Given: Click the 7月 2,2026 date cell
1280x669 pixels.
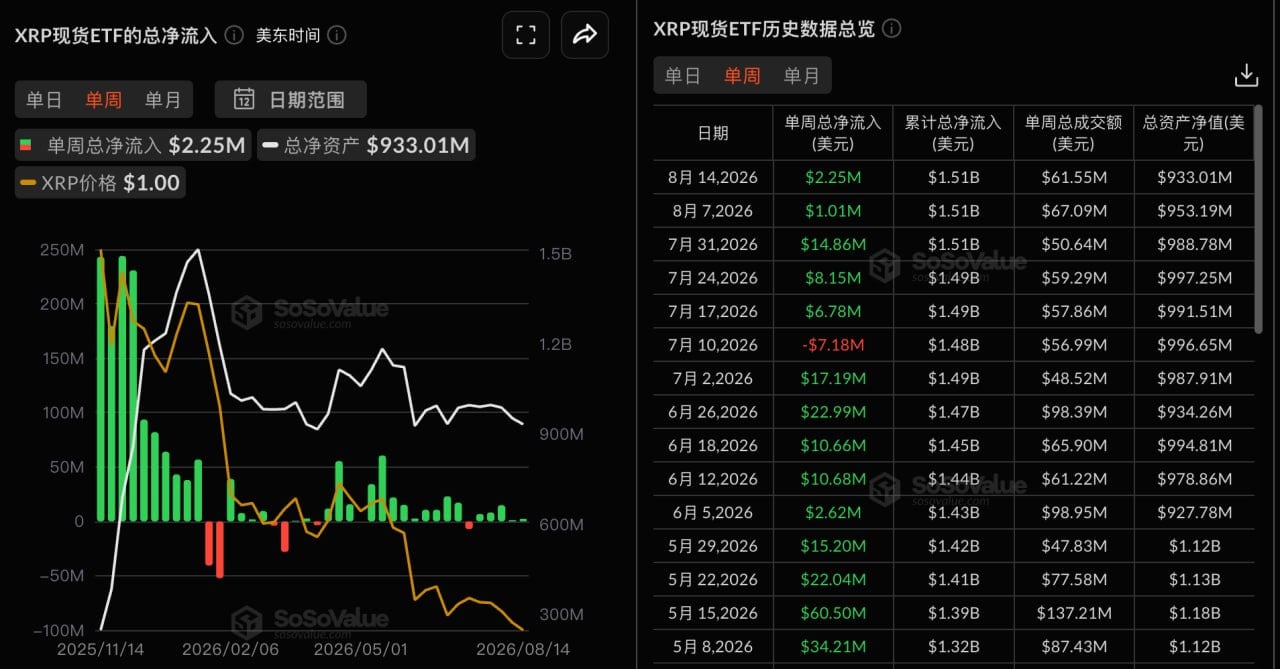Looking at the screenshot, I should (x=713, y=378).
